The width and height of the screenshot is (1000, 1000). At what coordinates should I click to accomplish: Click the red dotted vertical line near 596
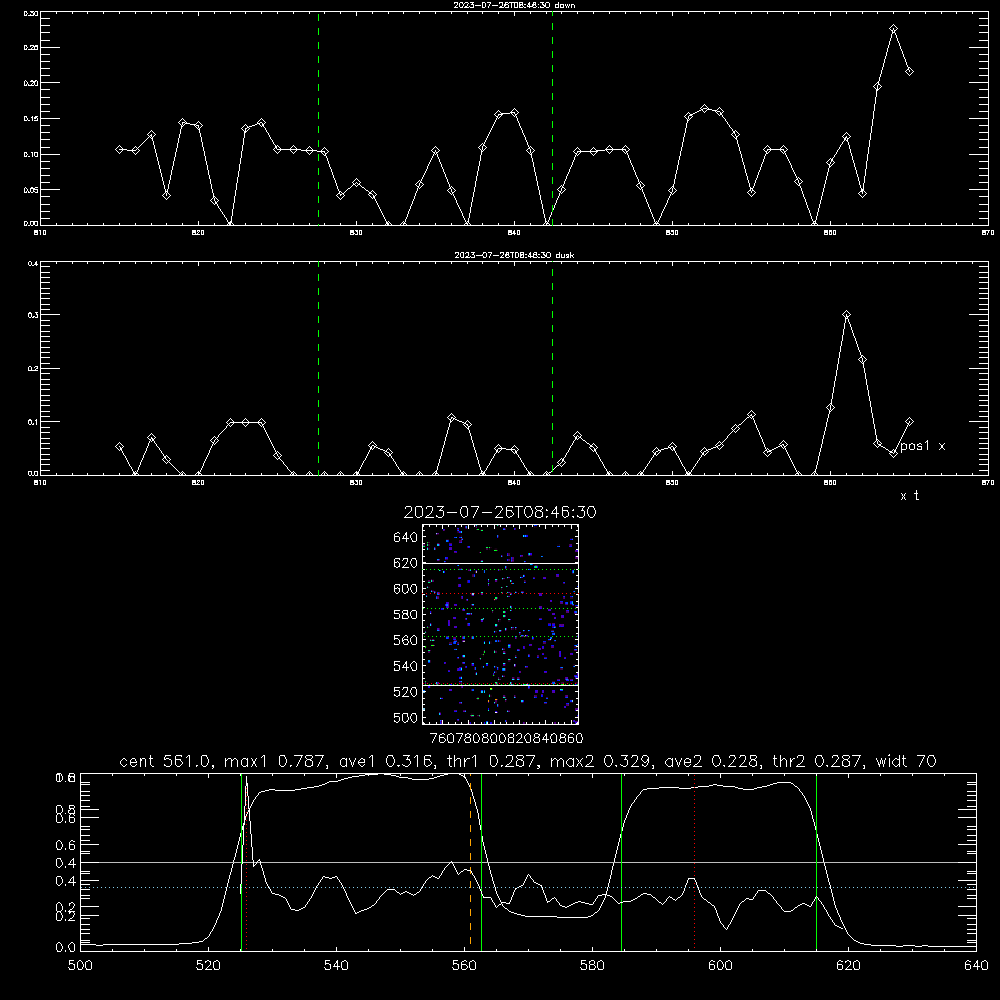[695, 861]
